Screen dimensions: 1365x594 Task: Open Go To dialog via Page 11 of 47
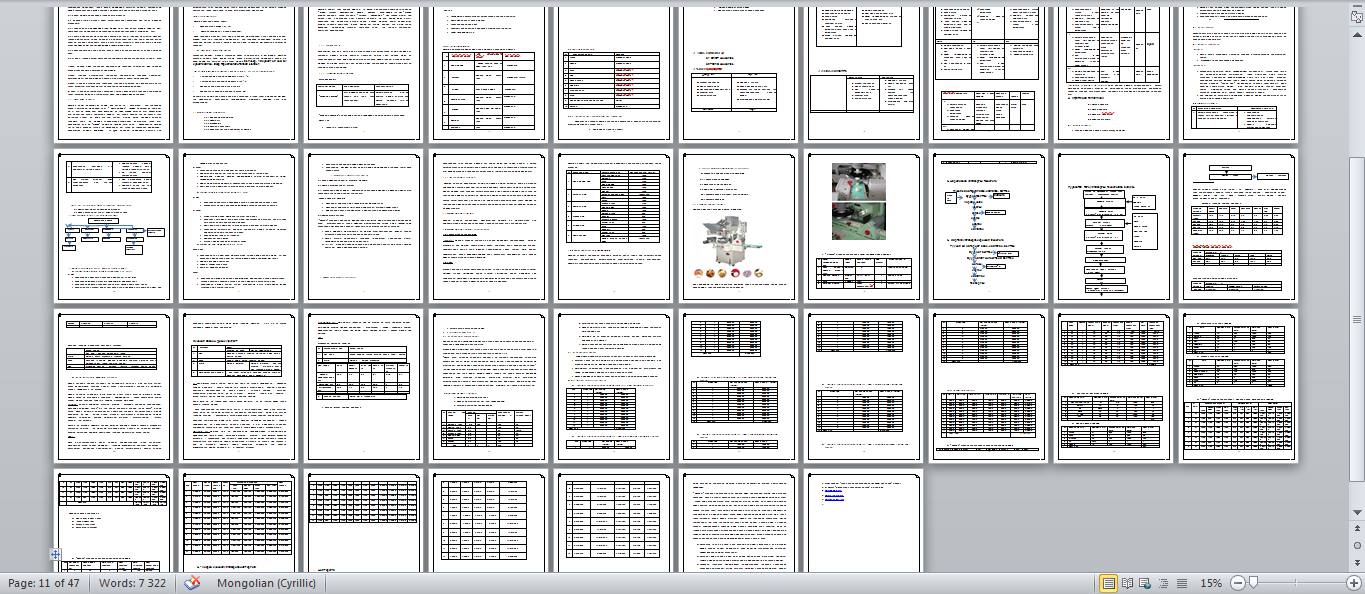click(45, 582)
